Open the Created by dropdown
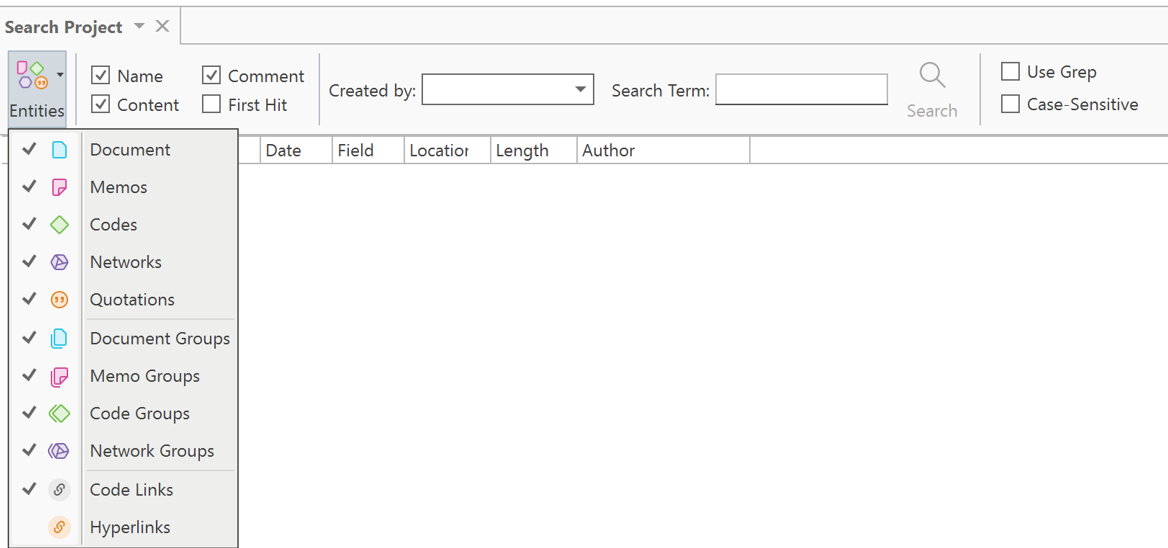This screenshot has height=548, width=1168. (579, 90)
